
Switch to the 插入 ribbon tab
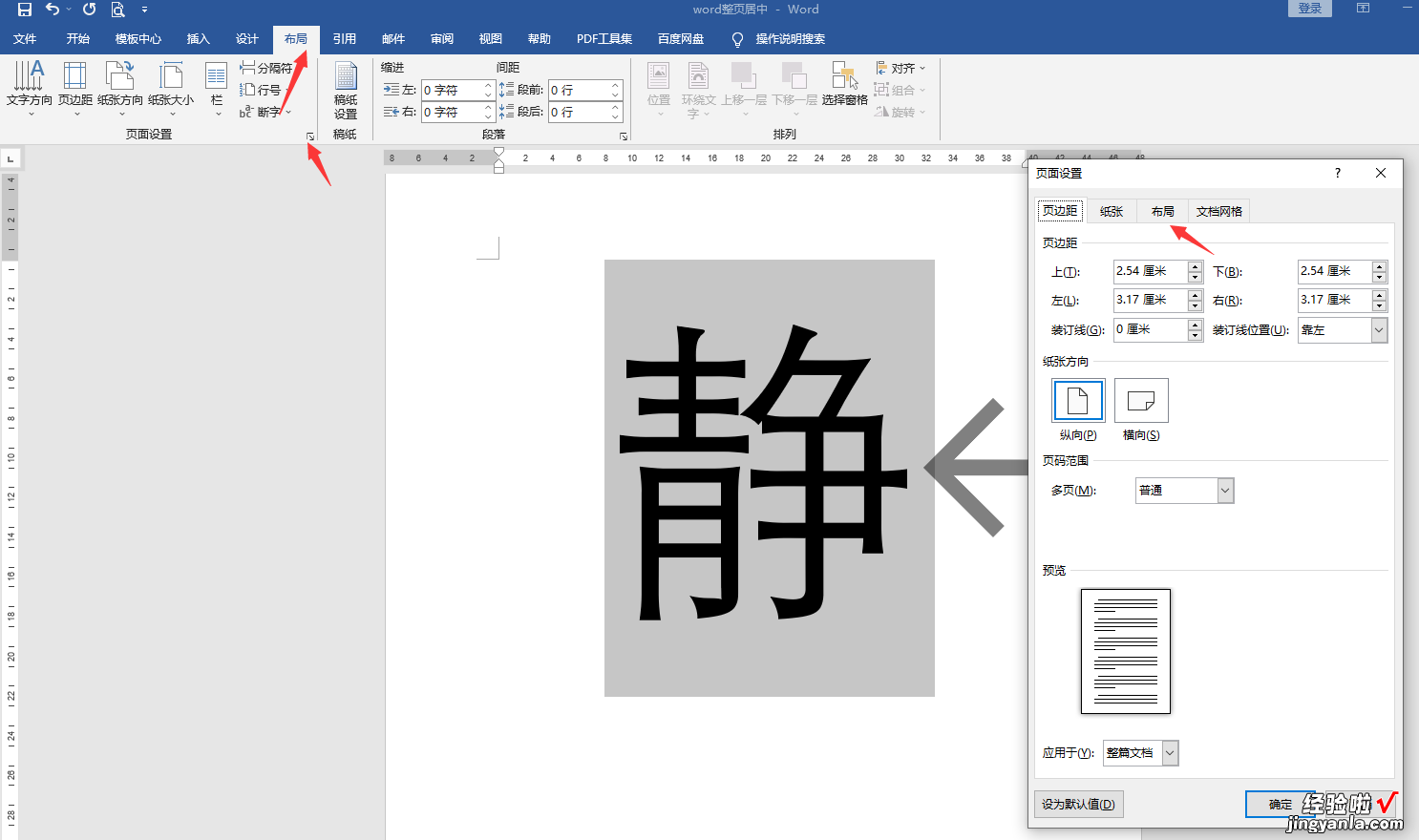point(199,38)
